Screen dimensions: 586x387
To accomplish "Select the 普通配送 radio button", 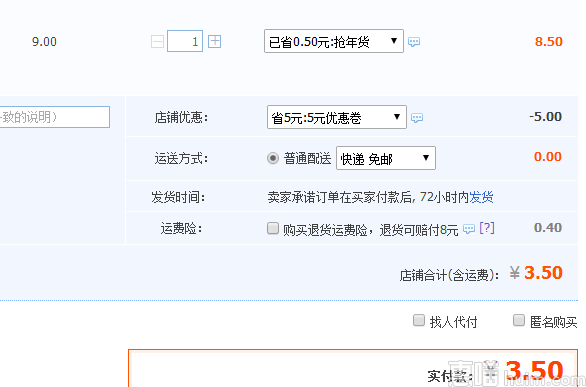I will pyautogui.click(x=273, y=158).
